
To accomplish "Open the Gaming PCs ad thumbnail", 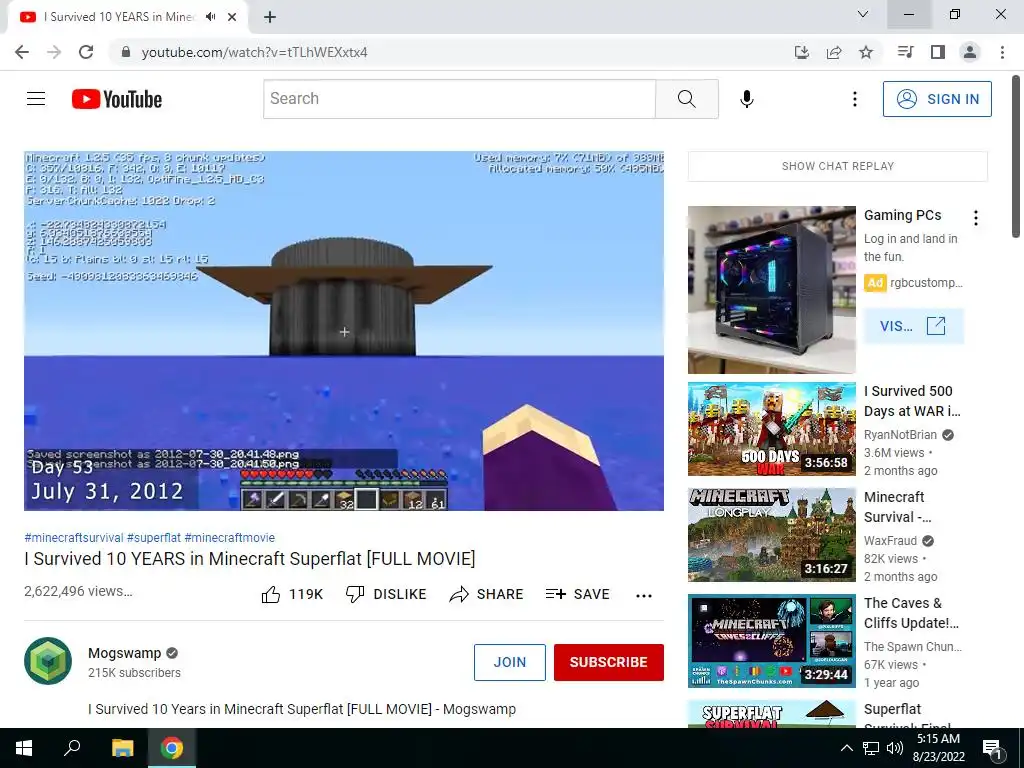I will tap(772, 290).
